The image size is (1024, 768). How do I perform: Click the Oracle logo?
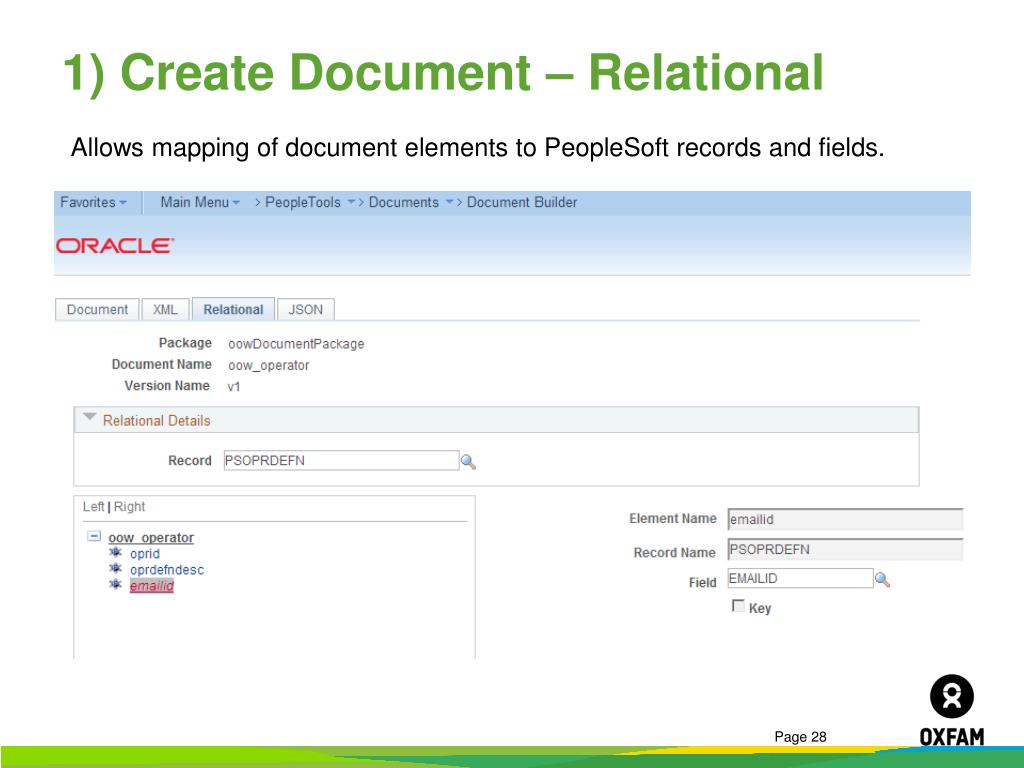115,246
